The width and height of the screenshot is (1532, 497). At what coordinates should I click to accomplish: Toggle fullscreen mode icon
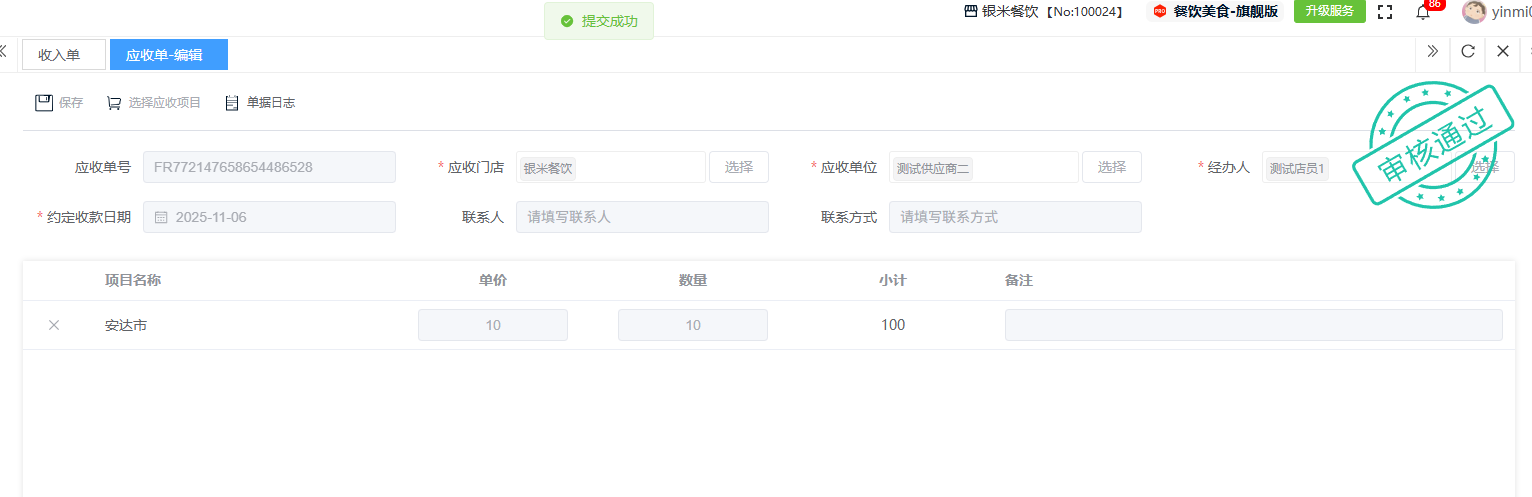click(1385, 12)
